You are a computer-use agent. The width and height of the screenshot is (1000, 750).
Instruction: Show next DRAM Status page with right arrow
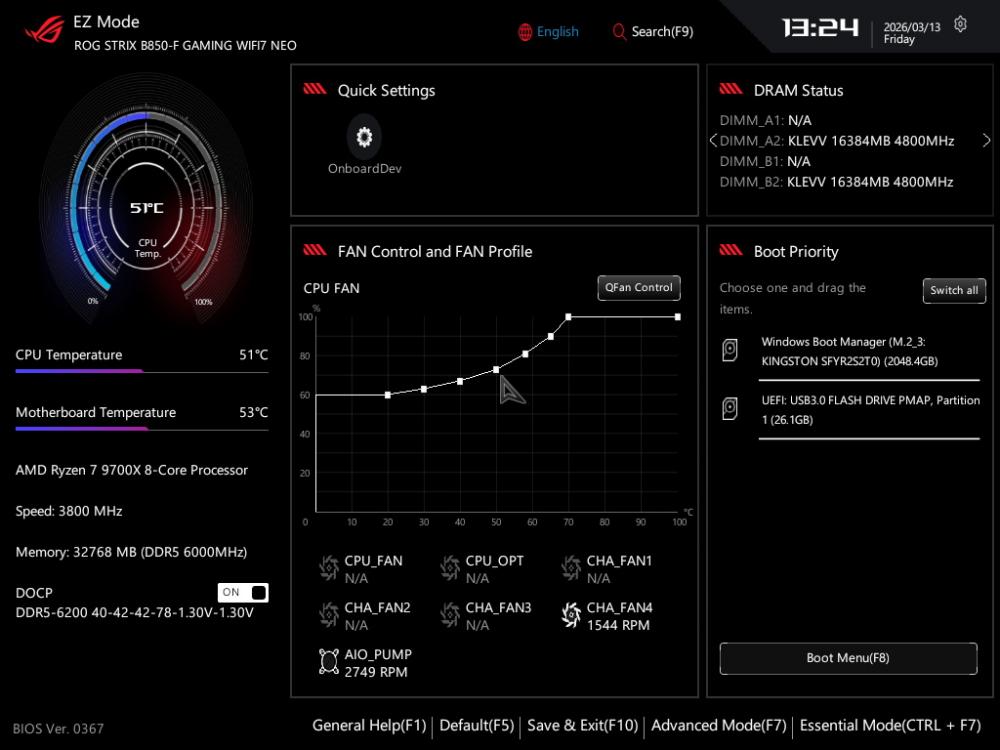(x=986, y=140)
